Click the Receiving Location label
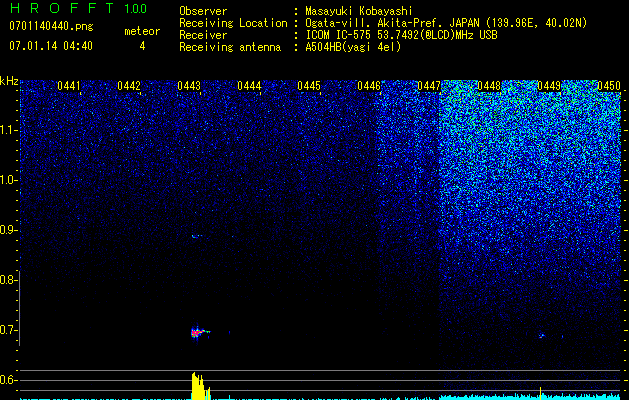629x400 pixels. click(233, 23)
